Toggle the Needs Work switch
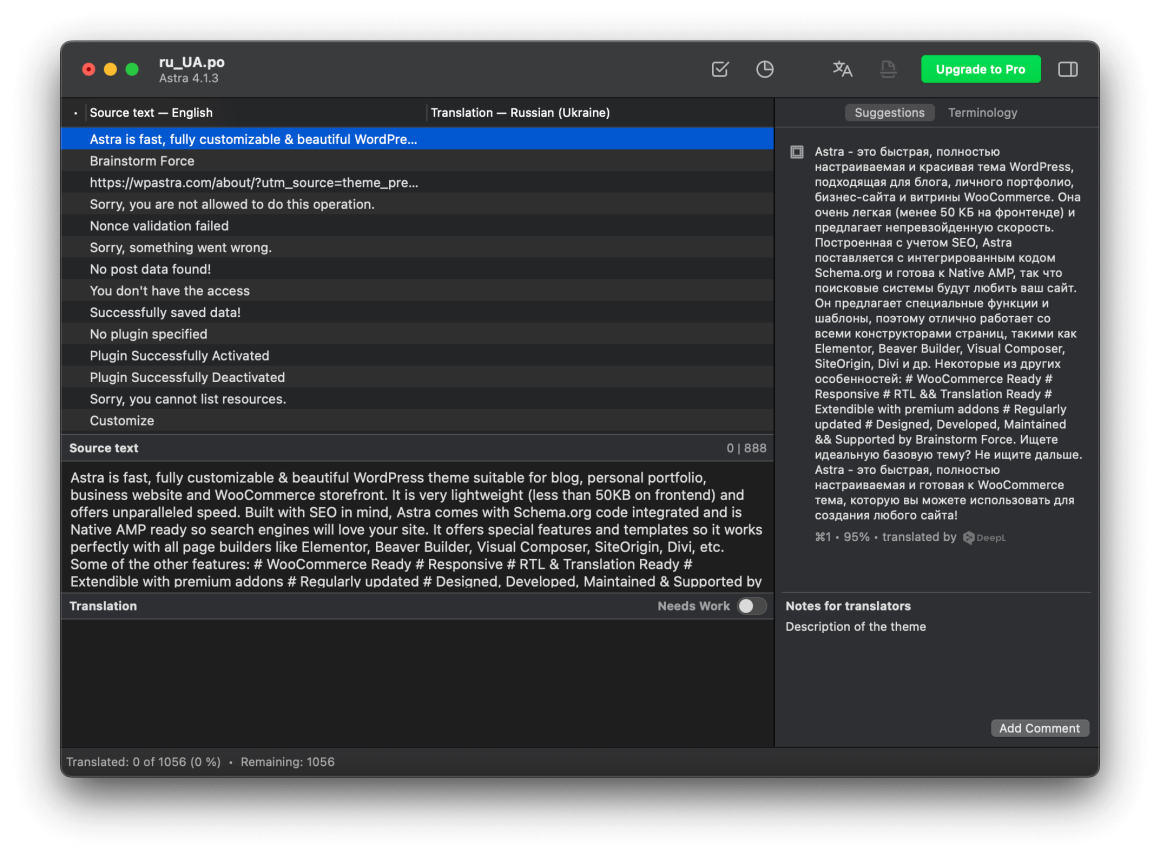Screen dimensions: 1160x857 pos(751,606)
